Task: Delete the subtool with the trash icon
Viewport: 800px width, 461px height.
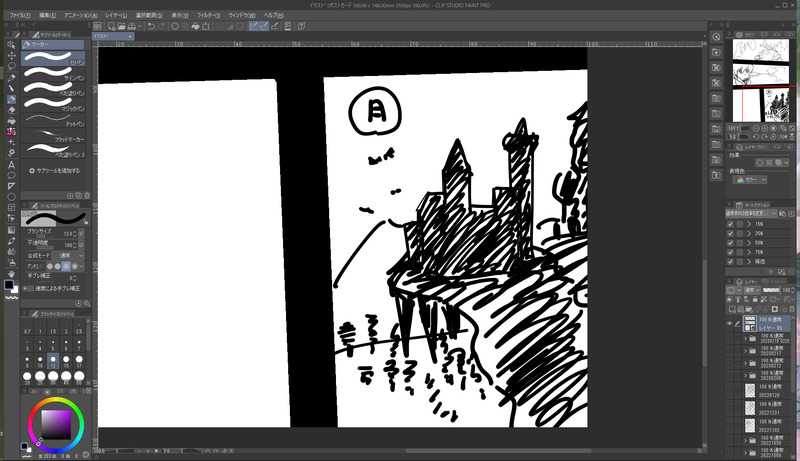Action: coord(87,195)
